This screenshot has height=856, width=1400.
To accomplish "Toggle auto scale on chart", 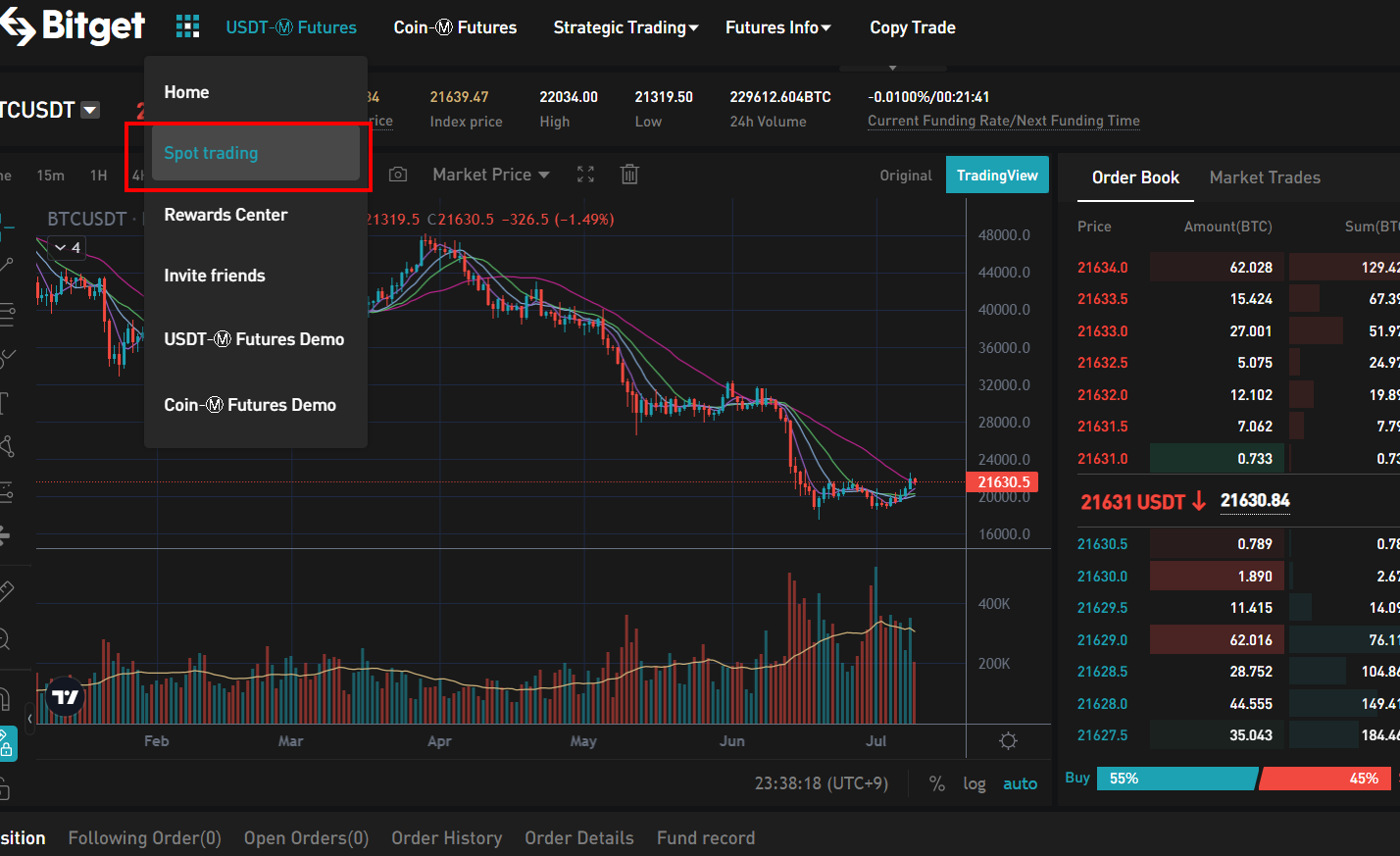I will (1020, 783).
